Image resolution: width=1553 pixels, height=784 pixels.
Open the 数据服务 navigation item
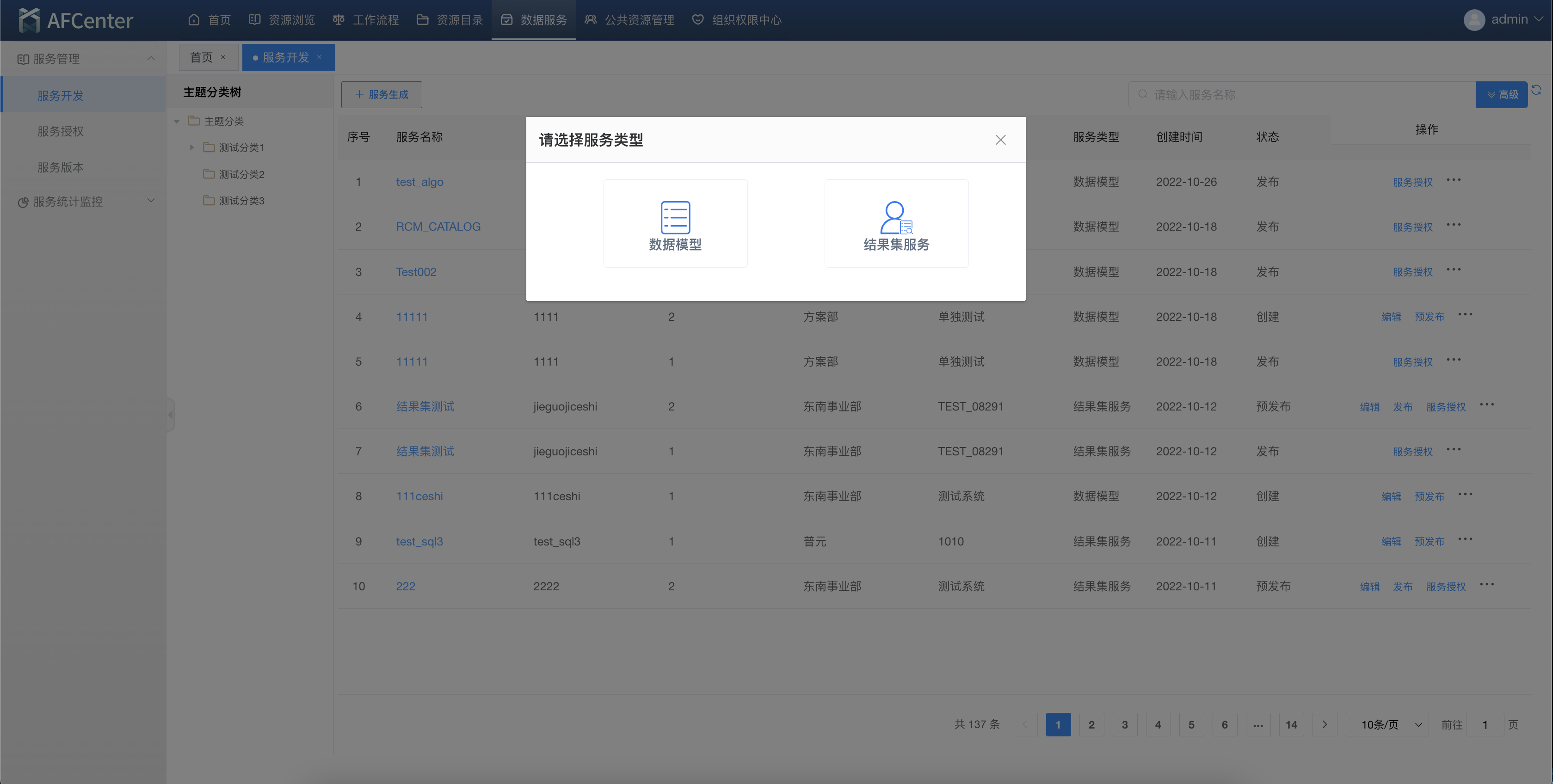click(x=534, y=20)
